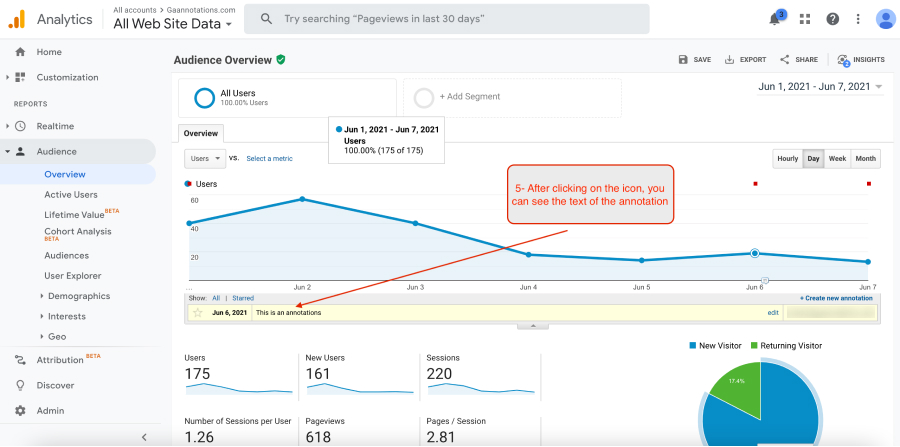Click the All accounts breadcrumb
900x447 pixels.
(x=134, y=10)
